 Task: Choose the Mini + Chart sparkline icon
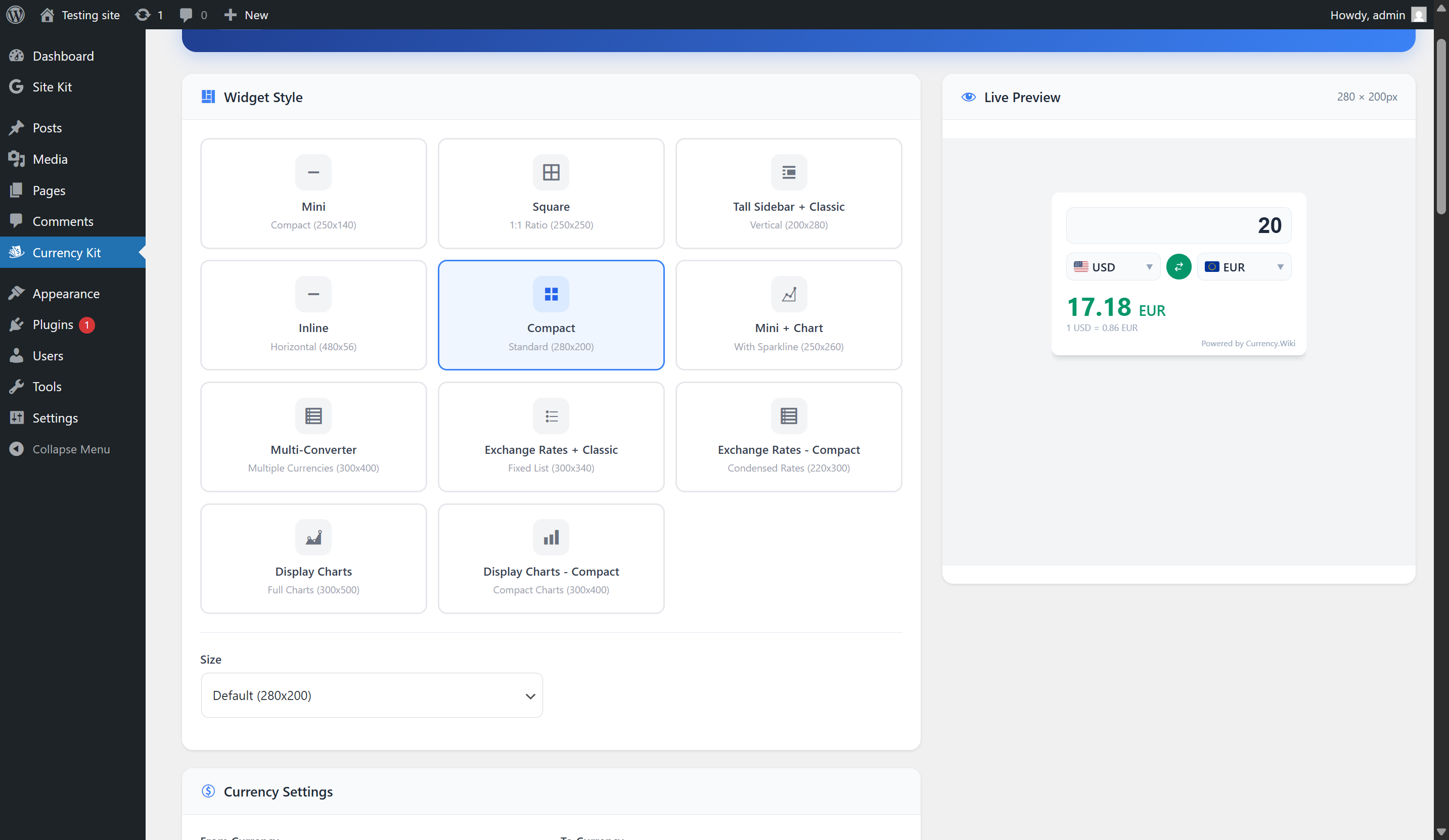click(x=788, y=294)
